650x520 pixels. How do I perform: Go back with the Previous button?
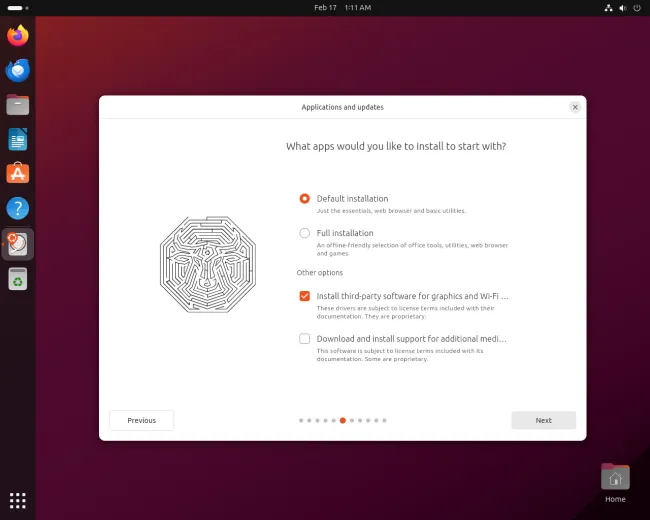141,420
